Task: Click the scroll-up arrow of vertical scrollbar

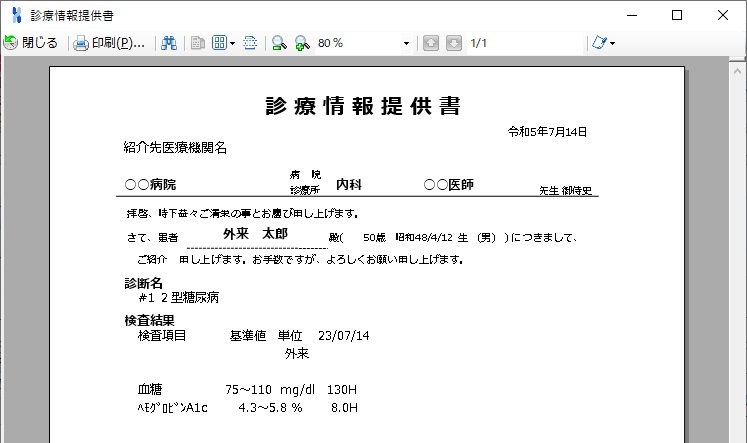Action: click(737, 71)
